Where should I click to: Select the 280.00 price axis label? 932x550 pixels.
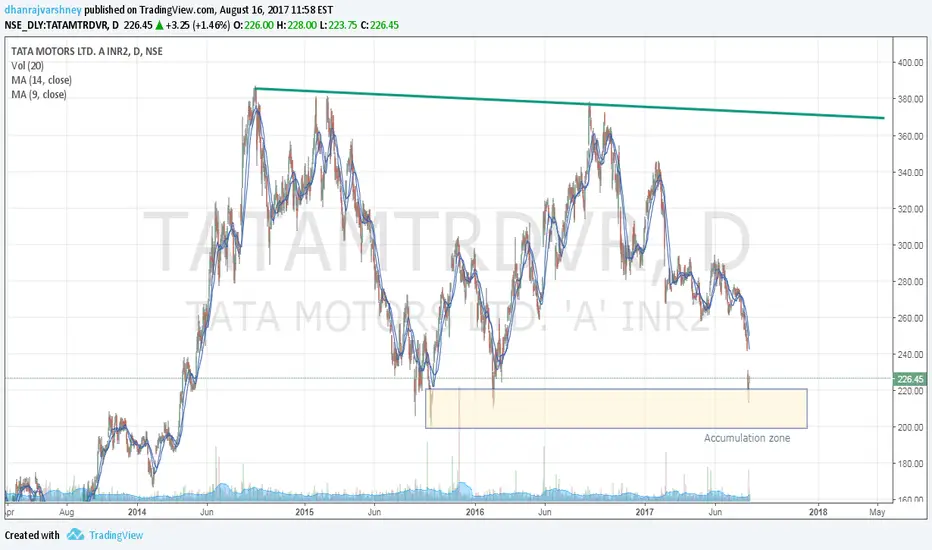[911, 281]
